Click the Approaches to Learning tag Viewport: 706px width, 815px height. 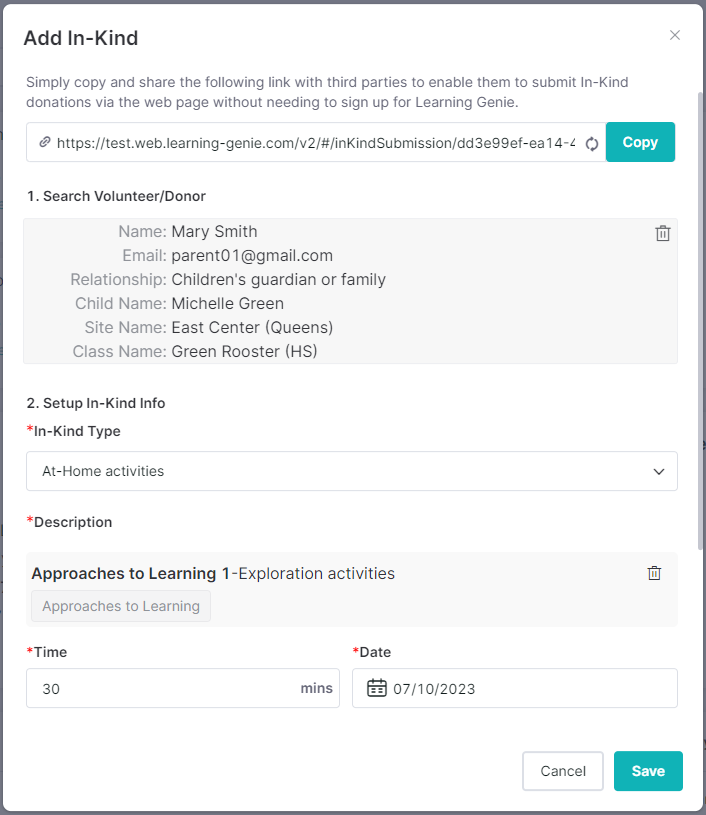click(x=121, y=606)
